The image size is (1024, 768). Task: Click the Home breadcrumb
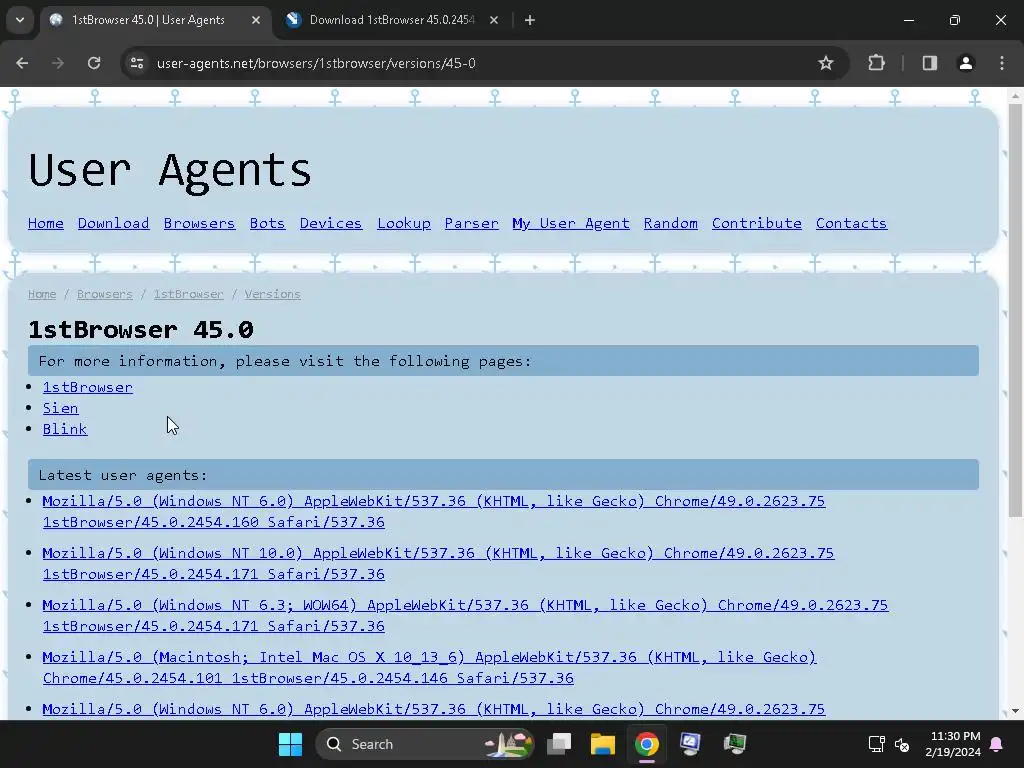point(42,295)
